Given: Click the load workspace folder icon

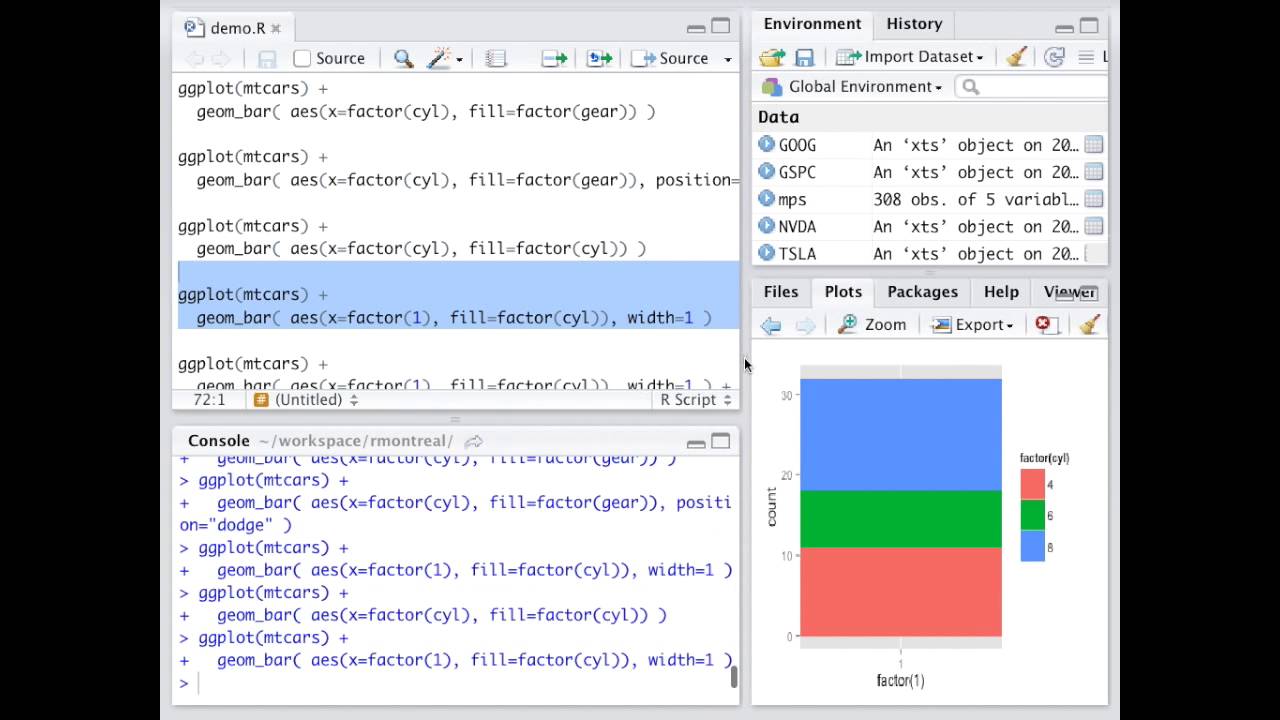Looking at the screenshot, I should 772,57.
